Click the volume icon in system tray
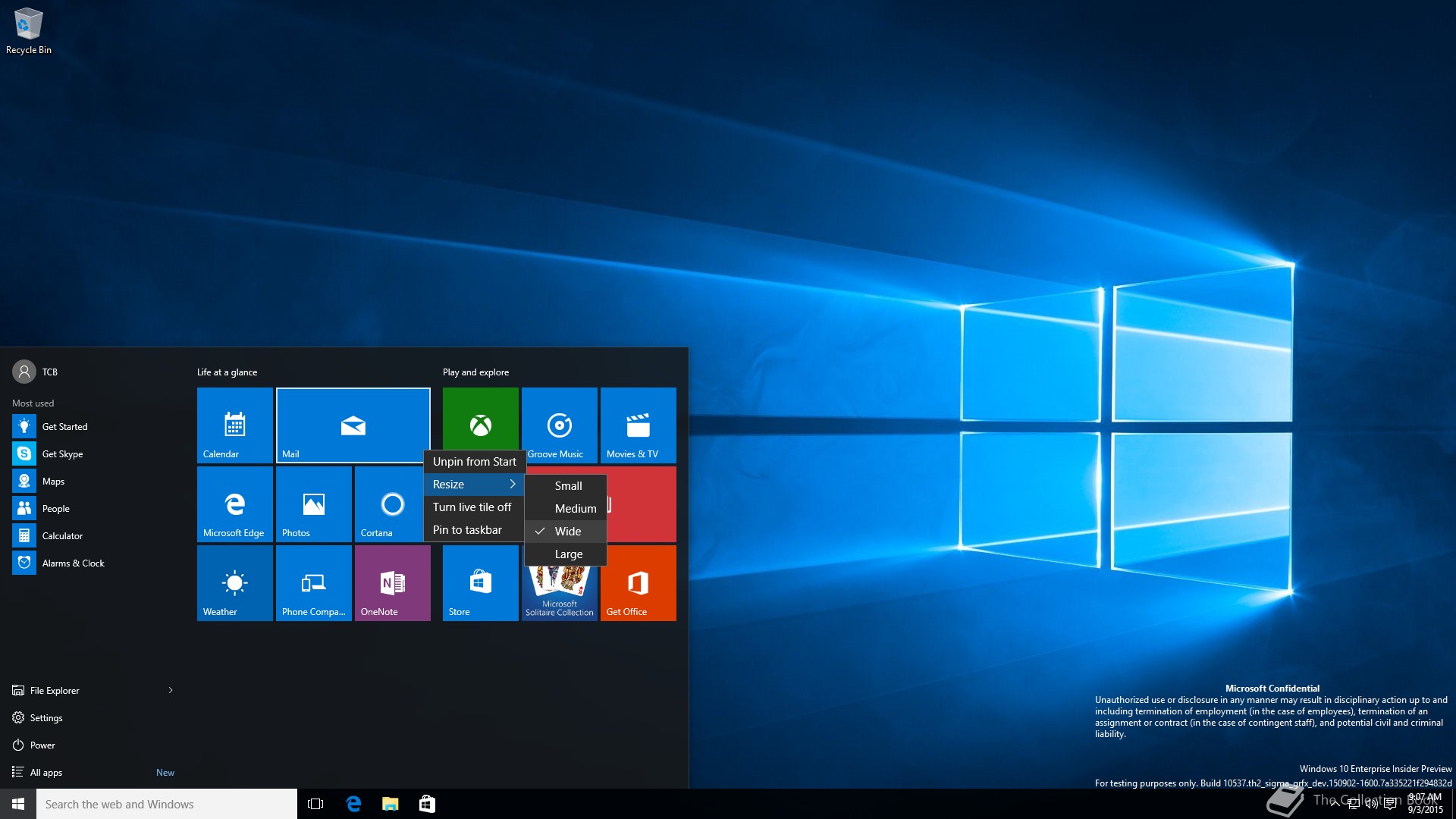Screen dimensions: 1456x819 click(1371, 804)
